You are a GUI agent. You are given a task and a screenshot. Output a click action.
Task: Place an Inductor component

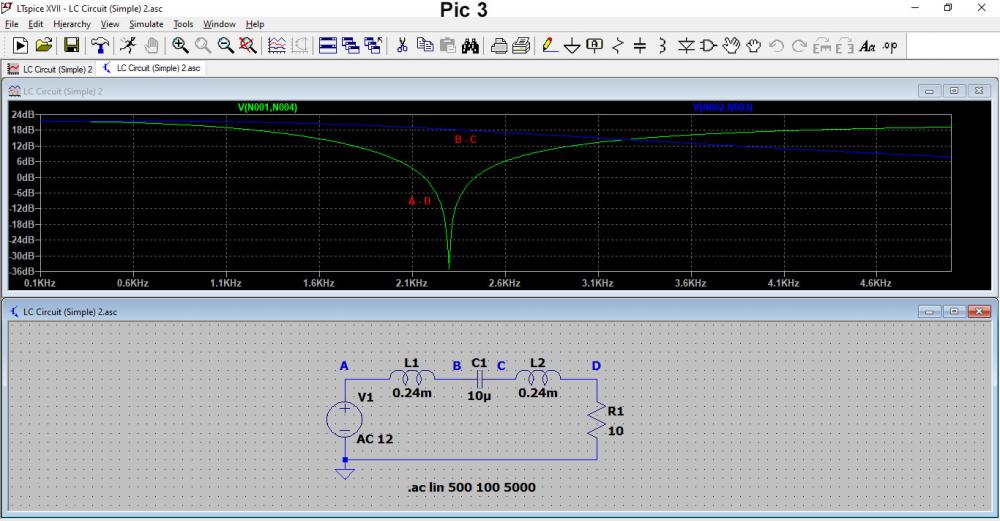tap(663, 45)
